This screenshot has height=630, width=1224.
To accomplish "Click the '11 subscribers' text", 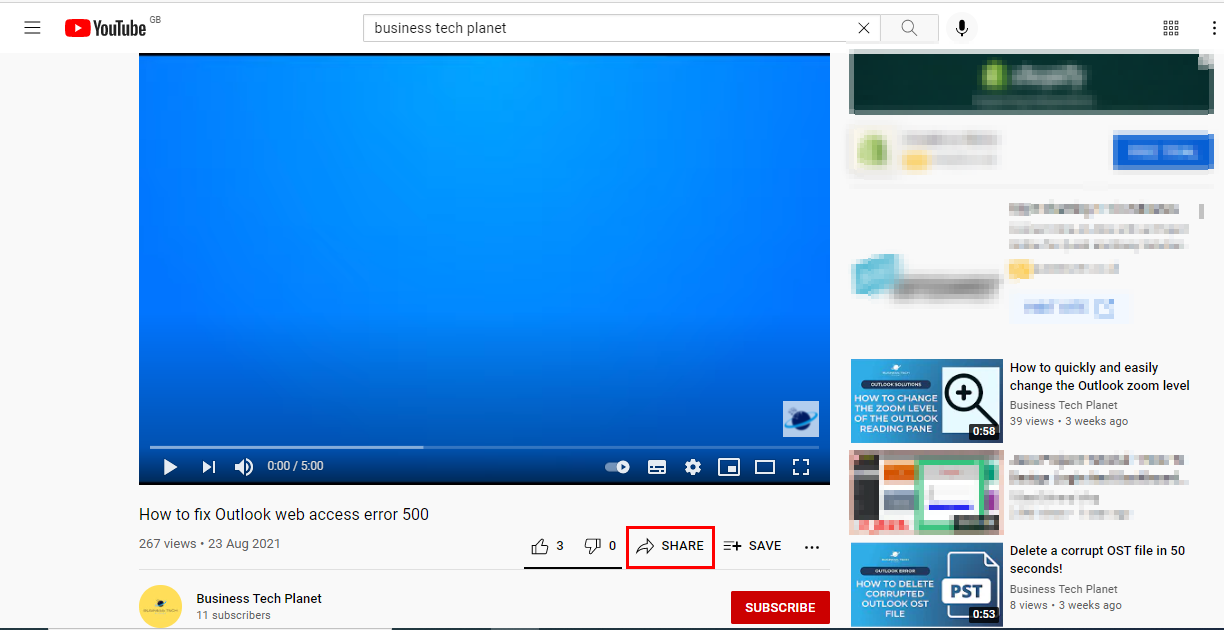I will tap(233, 615).
